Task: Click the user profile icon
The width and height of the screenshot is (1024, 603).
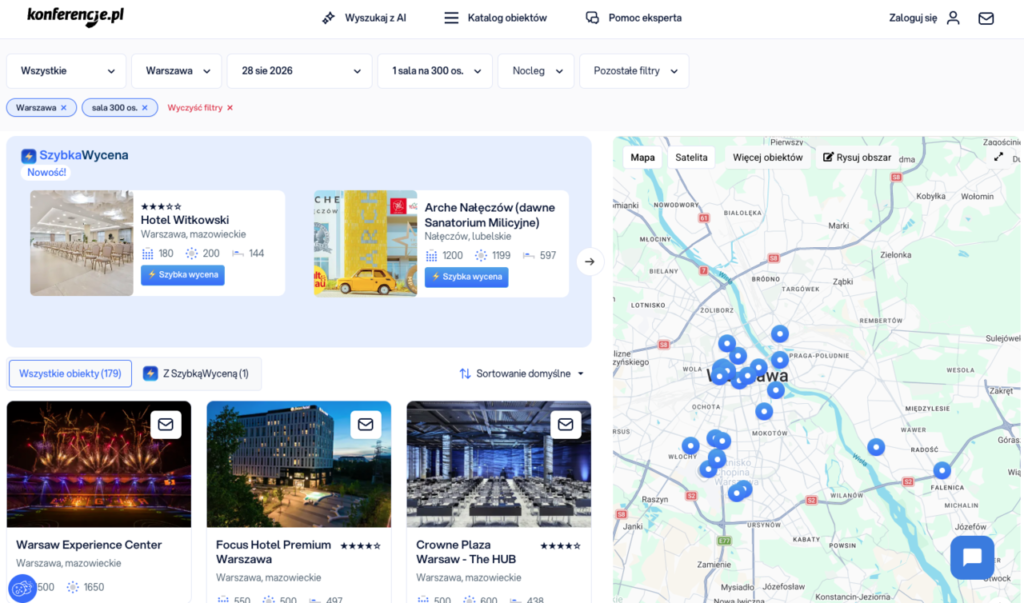Action: pos(953,18)
